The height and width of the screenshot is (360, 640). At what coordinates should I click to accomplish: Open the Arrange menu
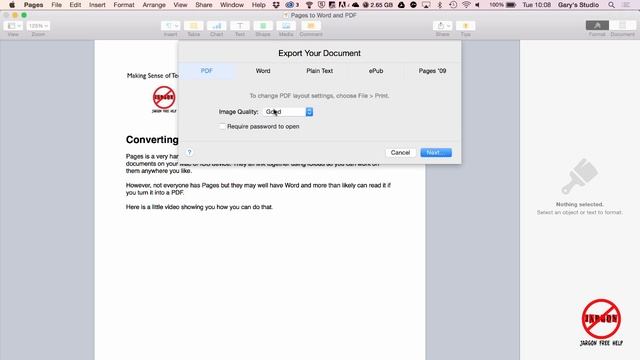[x=154, y=5]
